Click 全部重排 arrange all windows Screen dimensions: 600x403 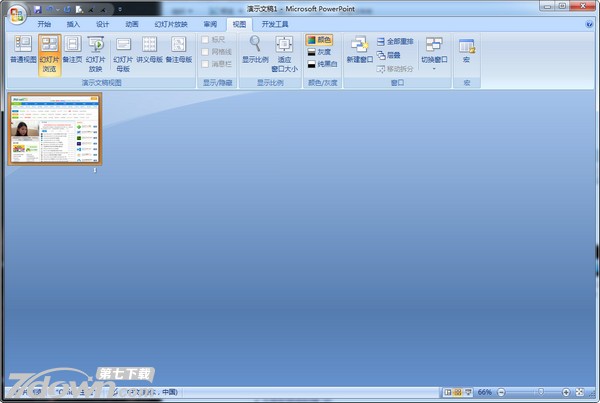coord(395,41)
